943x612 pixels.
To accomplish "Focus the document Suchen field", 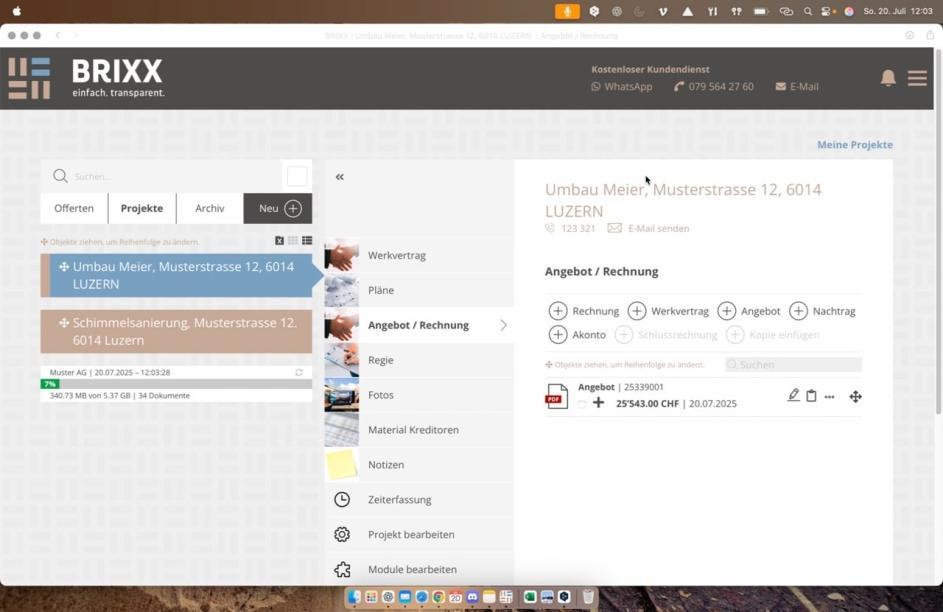I will click(x=793, y=364).
